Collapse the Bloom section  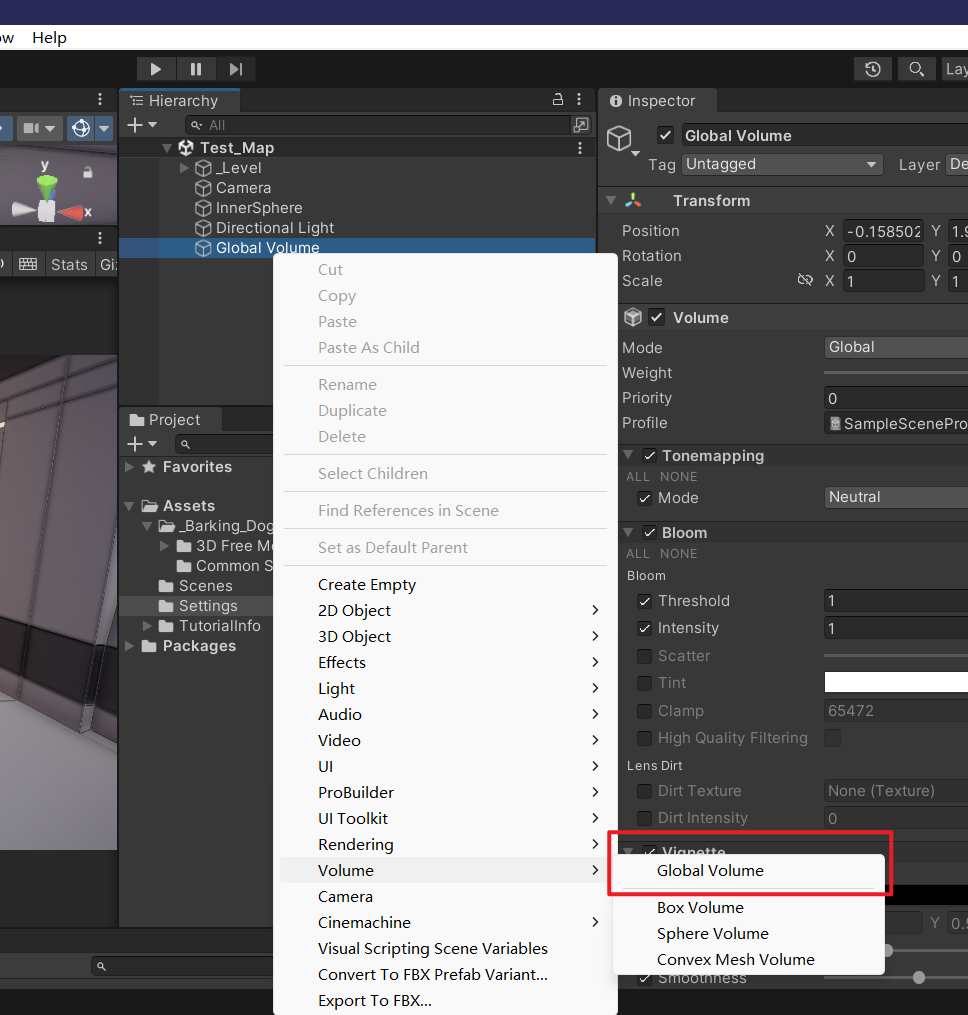628,532
